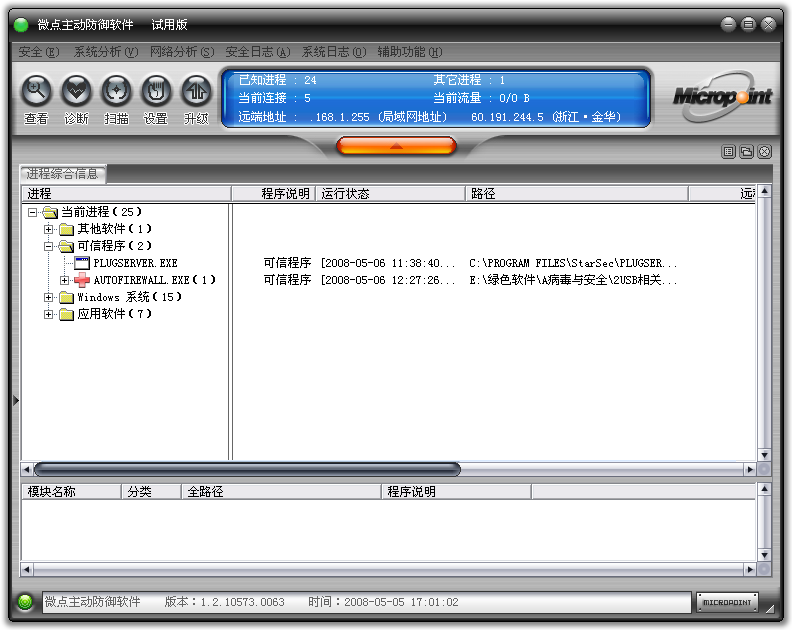Click the MICROPOINT button in status bar
This screenshot has width=792, height=630.
[x=727, y=602]
